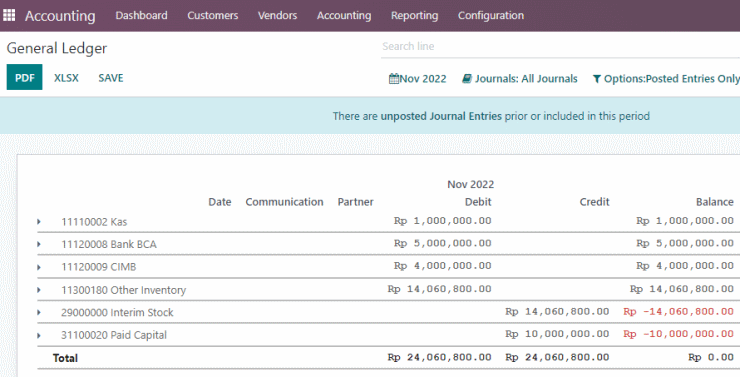740x377 pixels.
Task: Expand 31100020 Paid Capital row arrow
Action: click(x=39, y=335)
